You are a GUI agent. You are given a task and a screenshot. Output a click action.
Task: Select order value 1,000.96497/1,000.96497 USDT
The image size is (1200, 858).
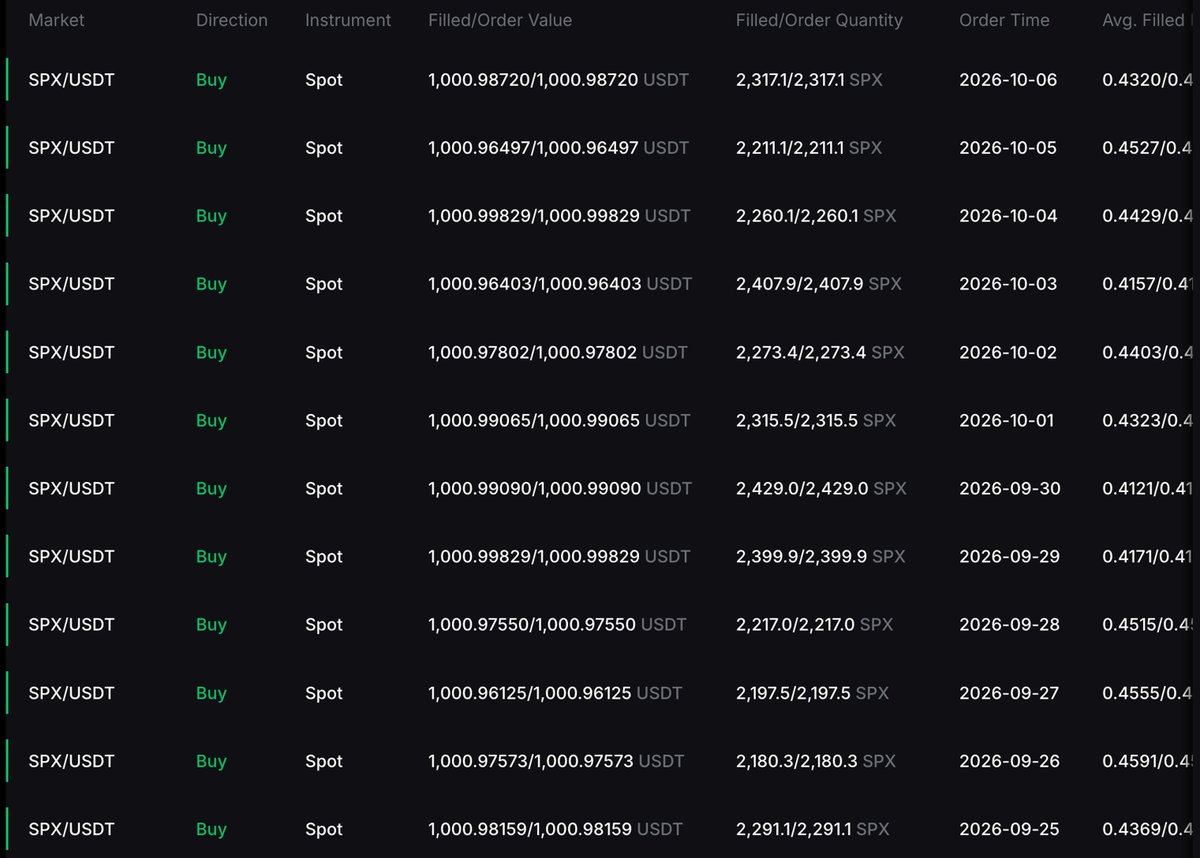[559, 148]
